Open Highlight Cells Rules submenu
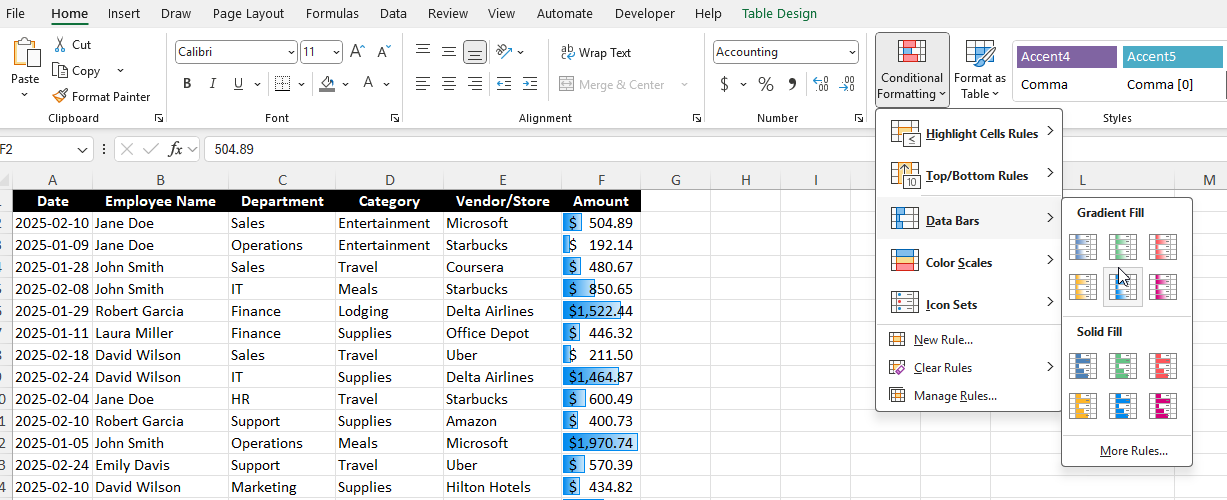Viewport: 1227px width, 500px height. (968, 133)
